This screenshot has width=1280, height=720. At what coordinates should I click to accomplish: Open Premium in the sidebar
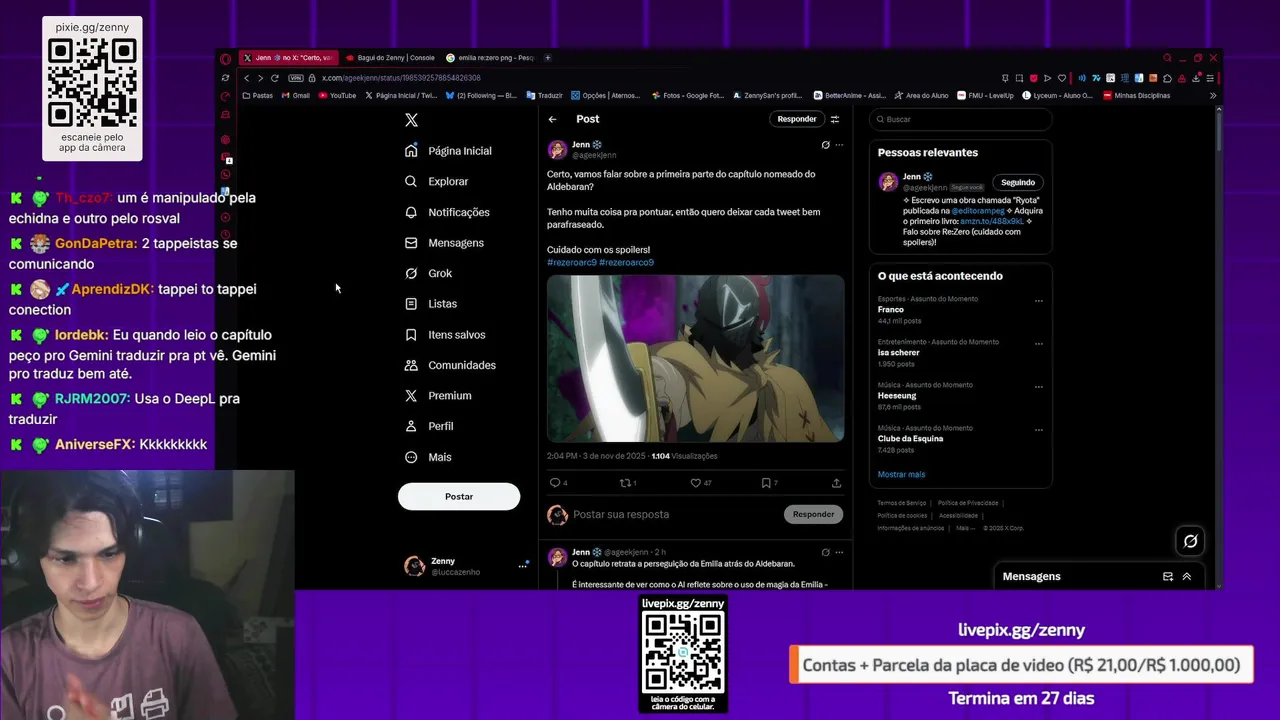(x=438, y=396)
